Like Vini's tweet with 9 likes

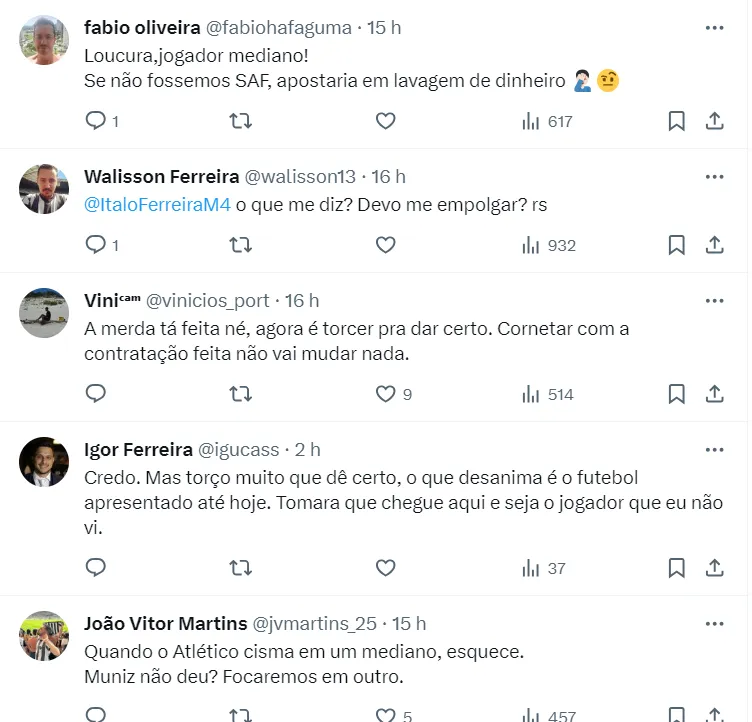(386, 394)
